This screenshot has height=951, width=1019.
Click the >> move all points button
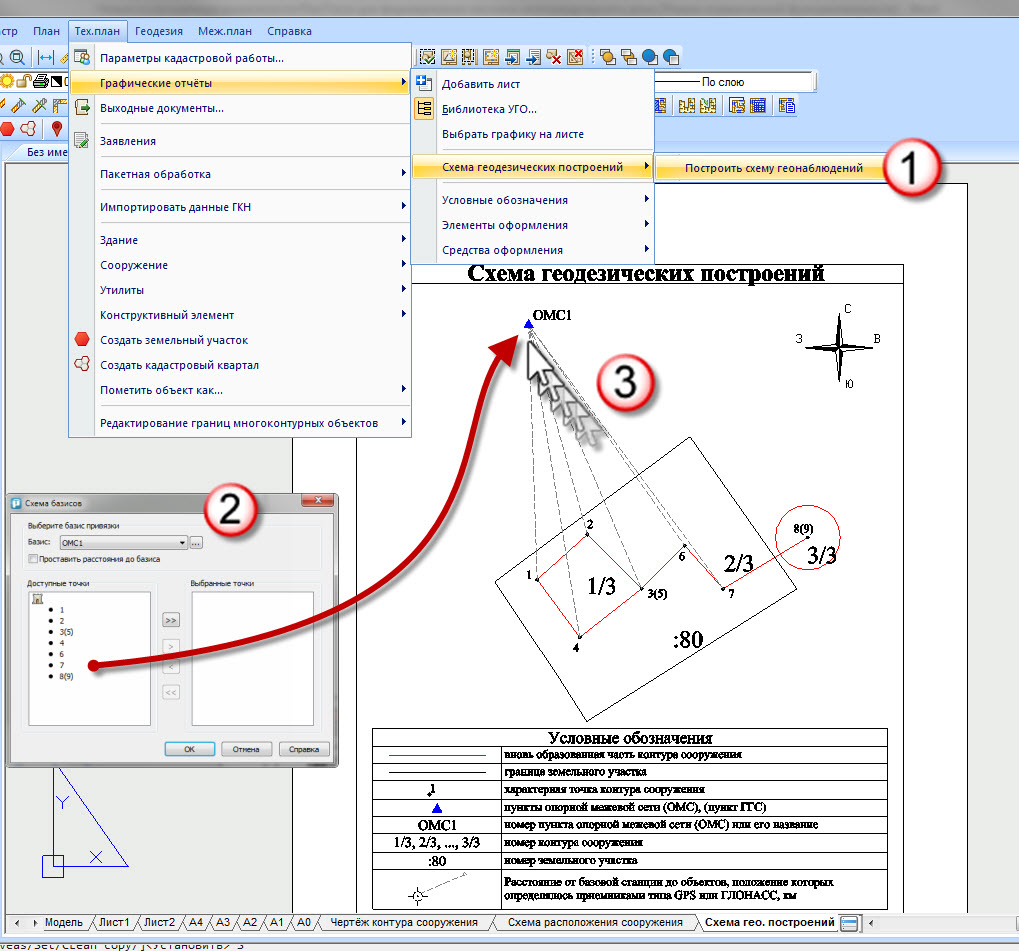(170, 620)
